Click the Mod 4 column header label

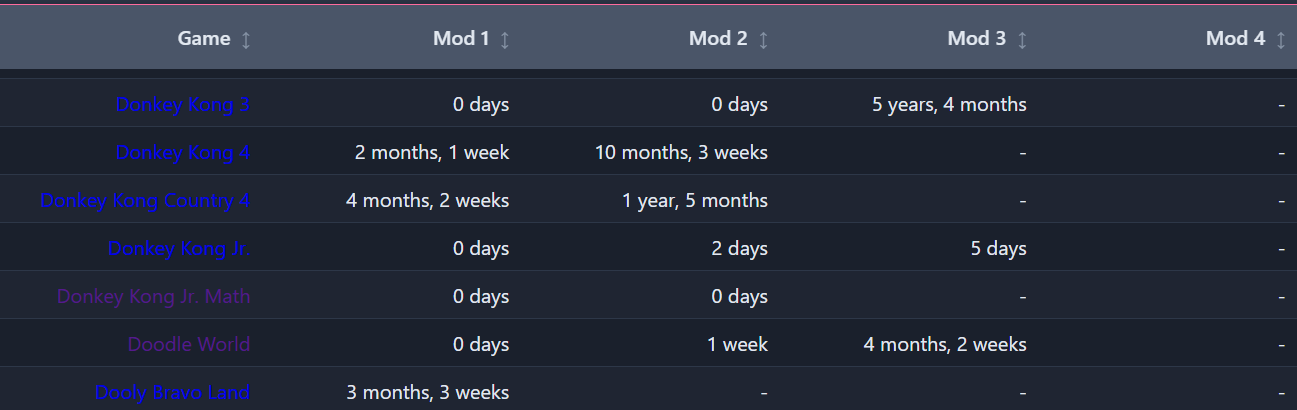pos(1235,39)
